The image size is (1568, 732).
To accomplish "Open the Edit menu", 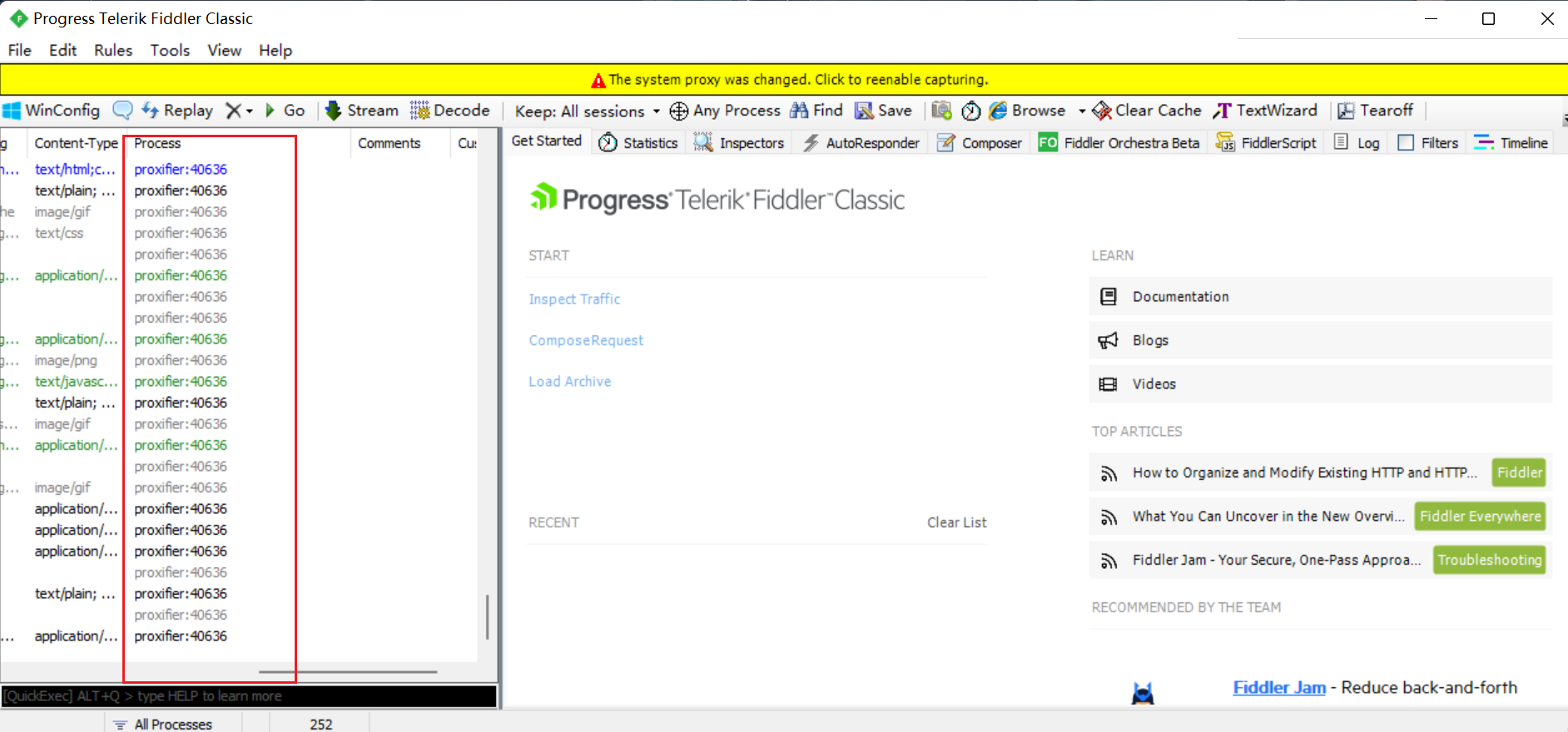I will [x=62, y=51].
